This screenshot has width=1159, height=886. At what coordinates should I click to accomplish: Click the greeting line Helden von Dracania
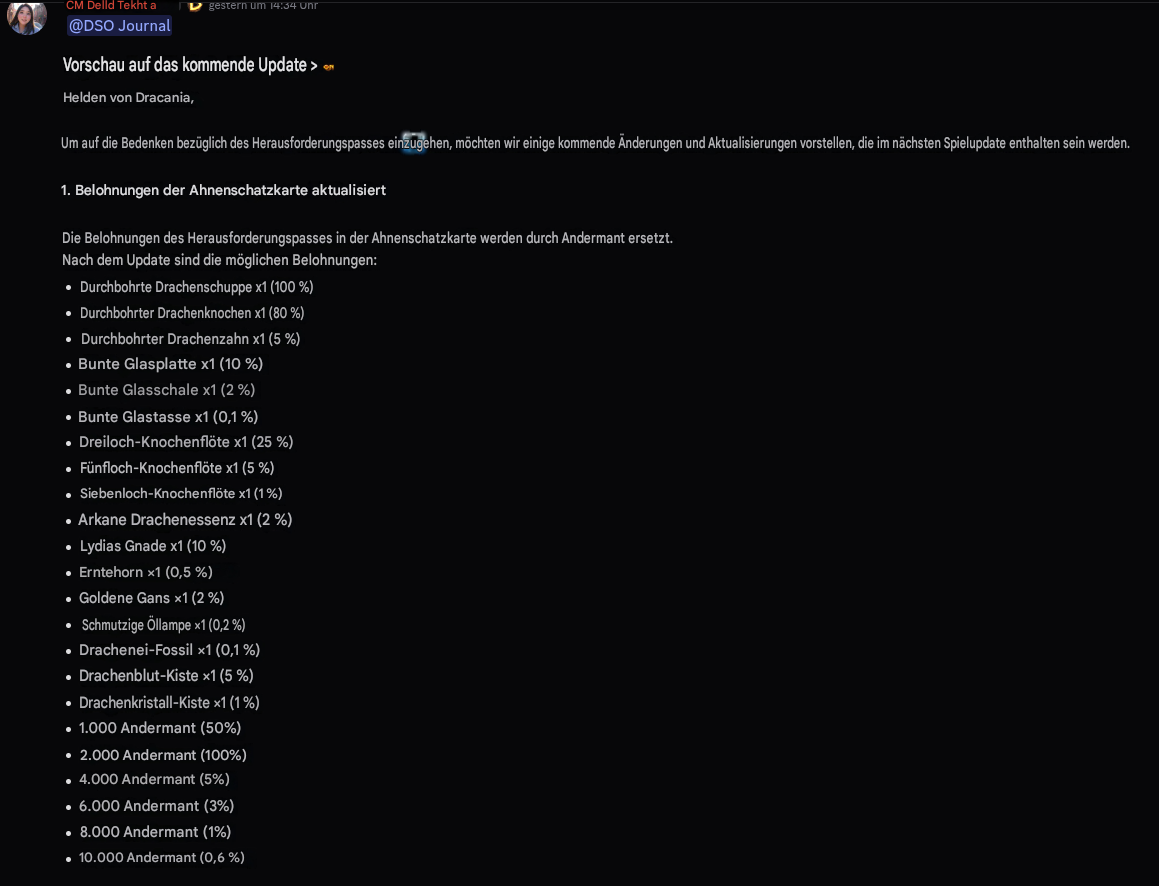pyautogui.click(x=129, y=98)
